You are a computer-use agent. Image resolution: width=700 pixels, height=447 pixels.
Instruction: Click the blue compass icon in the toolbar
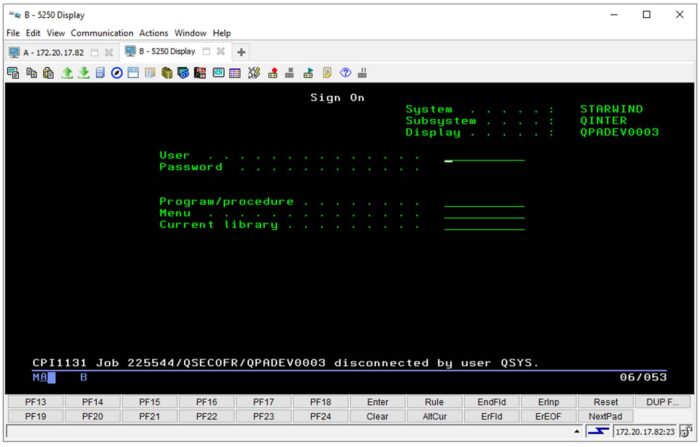tap(117, 72)
